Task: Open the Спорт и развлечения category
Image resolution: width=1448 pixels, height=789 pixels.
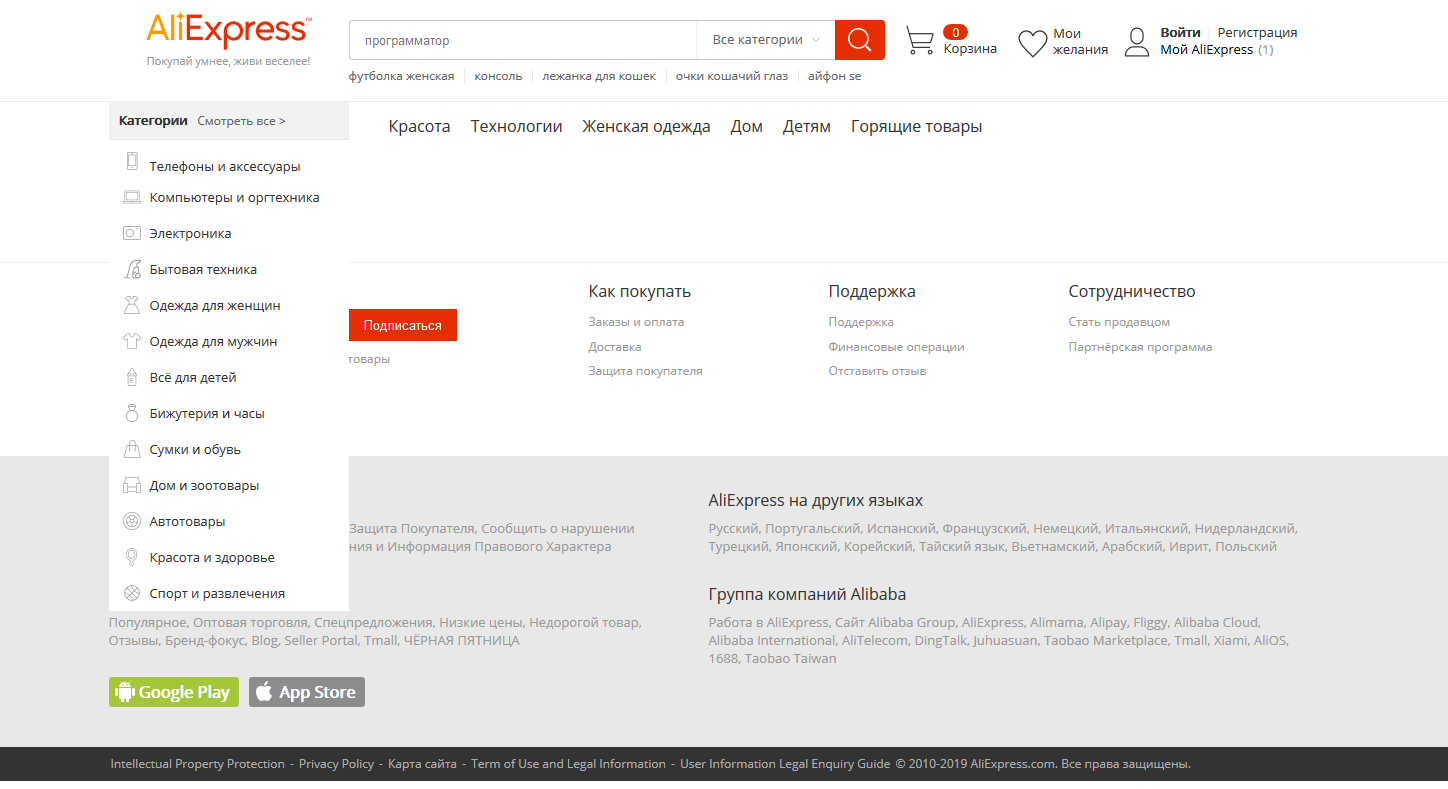Action: click(217, 594)
